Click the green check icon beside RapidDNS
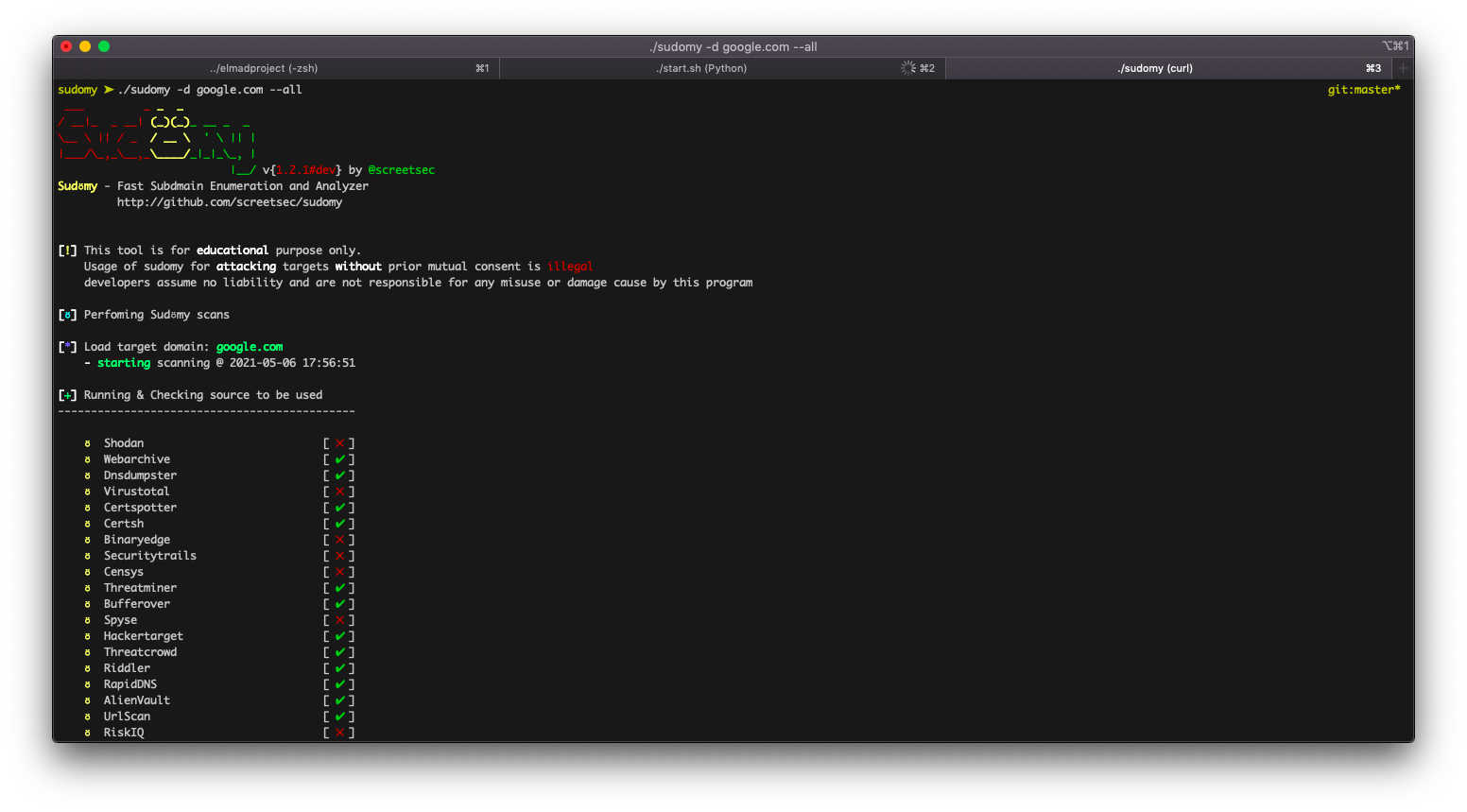This screenshot has height=812, width=1467. click(x=339, y=683)
